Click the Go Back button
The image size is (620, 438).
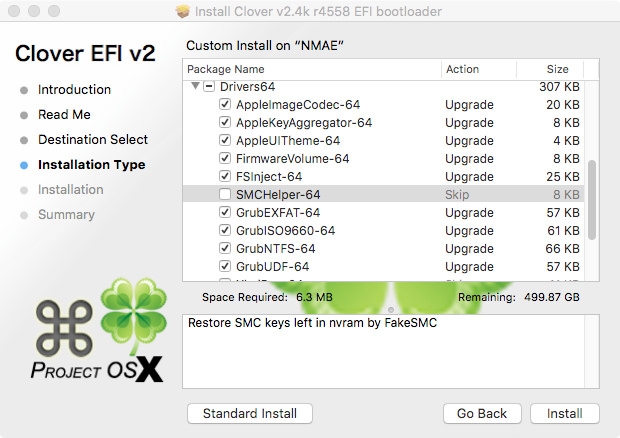pos(482,413)
